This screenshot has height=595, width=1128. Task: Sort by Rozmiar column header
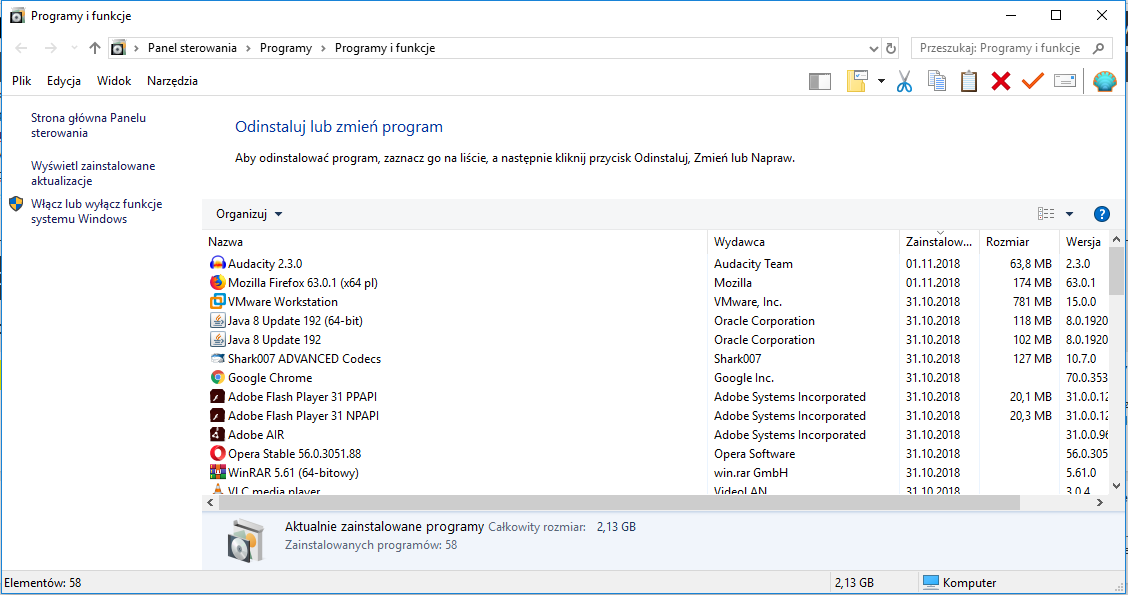[1019, 242]
